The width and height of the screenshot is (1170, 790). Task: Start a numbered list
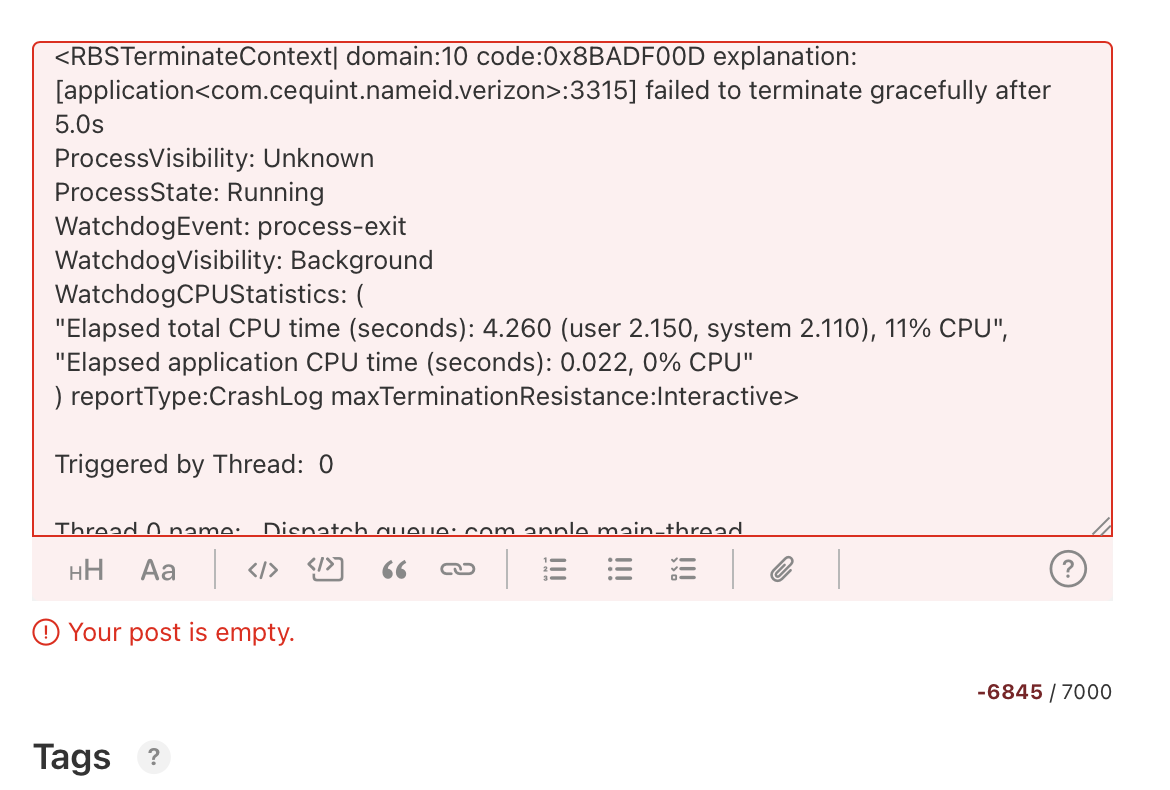555,570
